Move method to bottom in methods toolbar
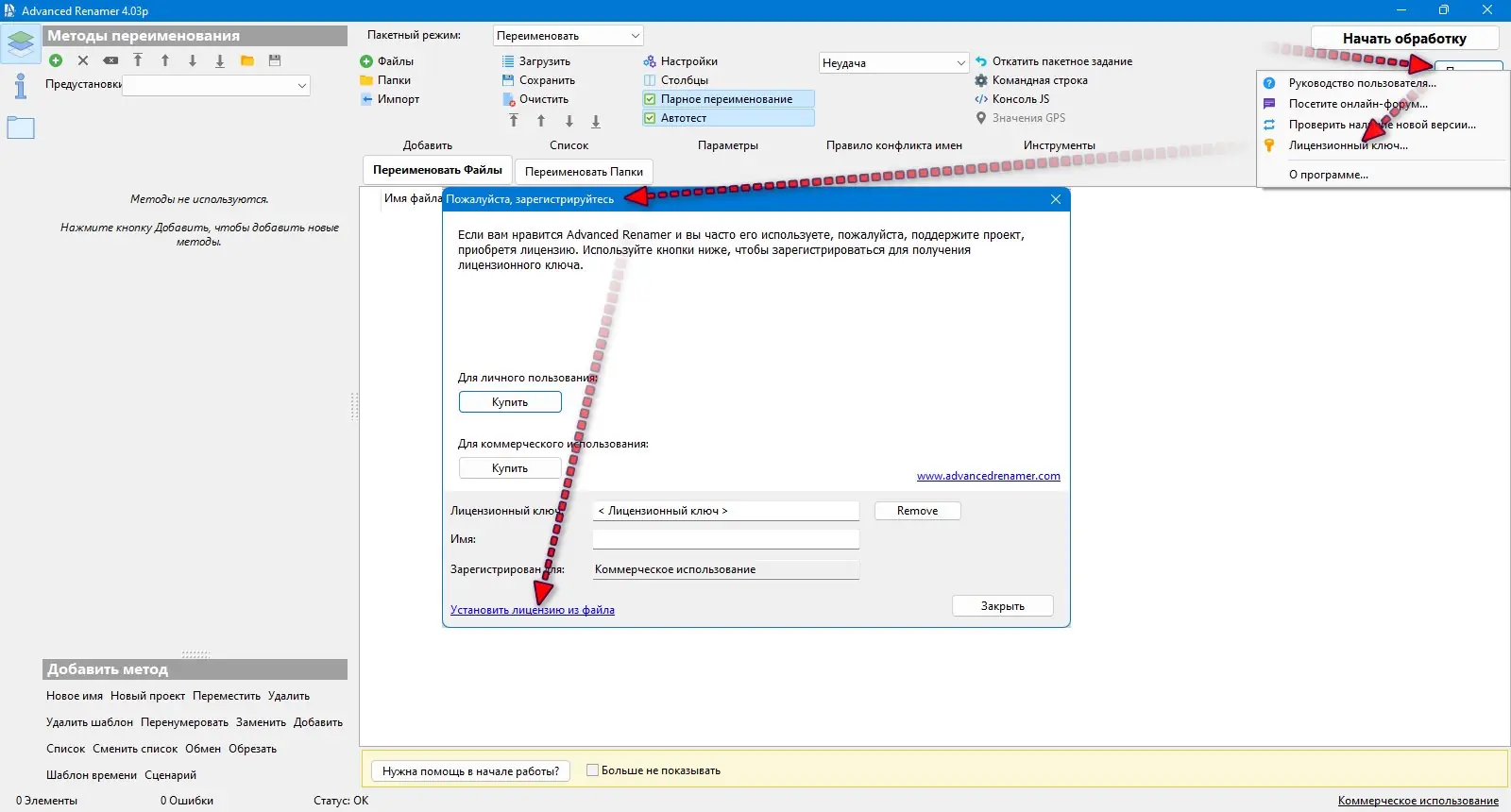 click(220, 60)
